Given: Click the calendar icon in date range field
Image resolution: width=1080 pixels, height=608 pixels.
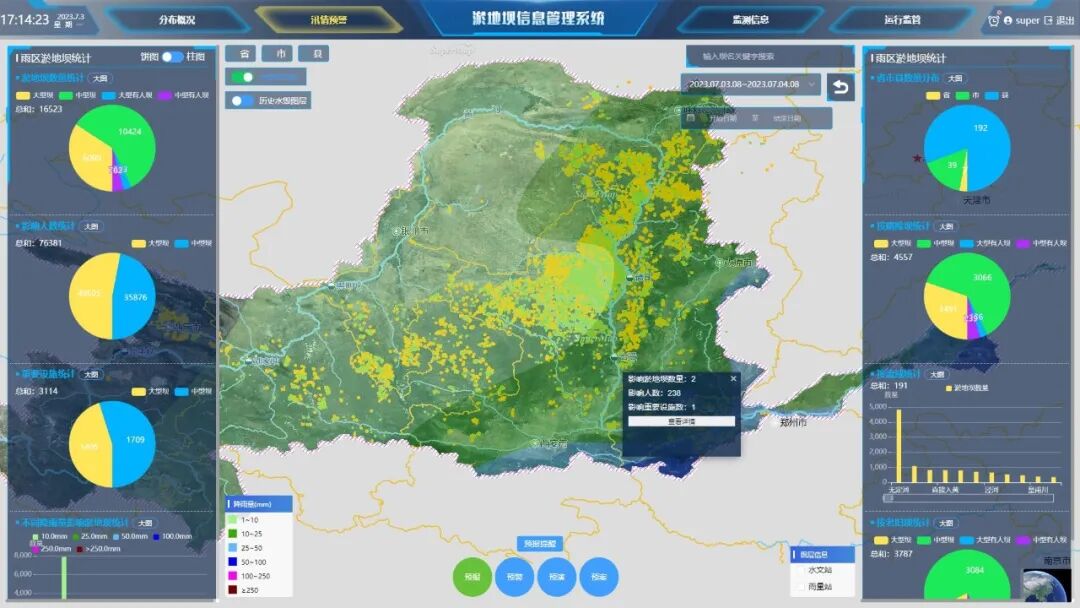Looking at the screenshot, I should [x=691, y=118].
